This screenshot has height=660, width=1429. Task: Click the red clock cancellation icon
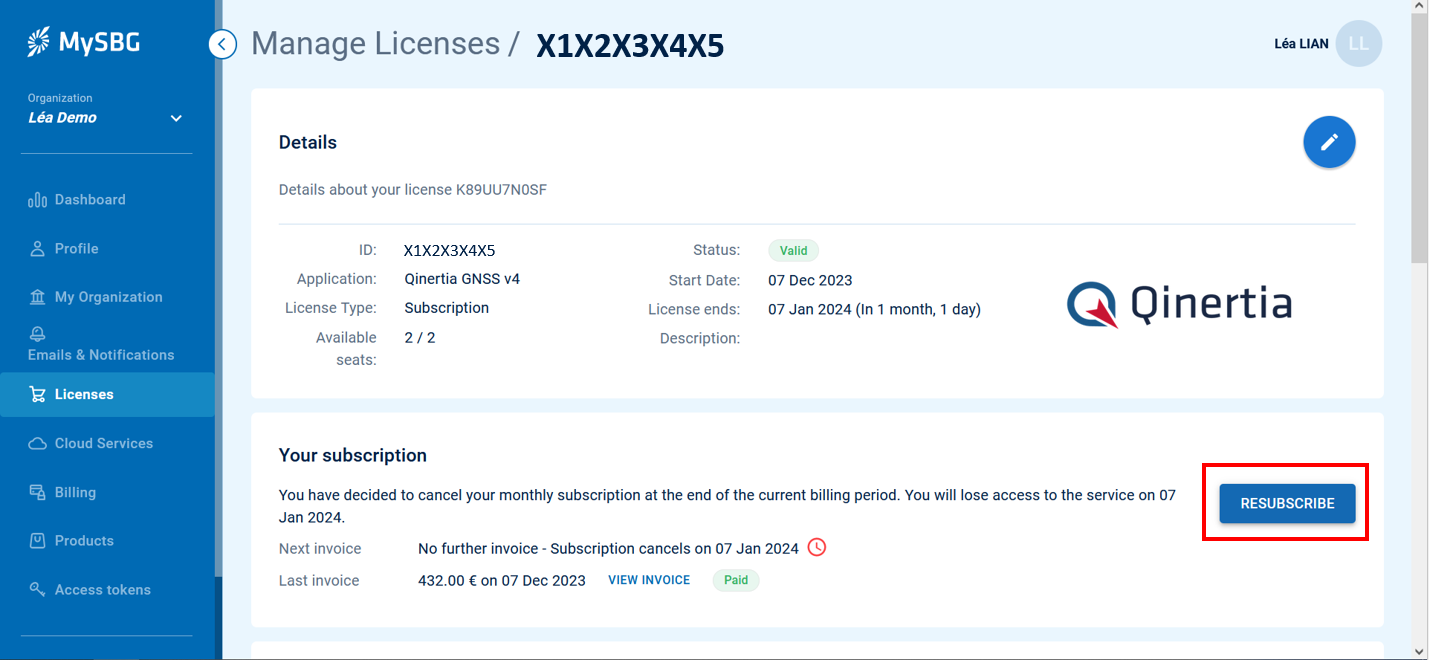click(817, 547)
